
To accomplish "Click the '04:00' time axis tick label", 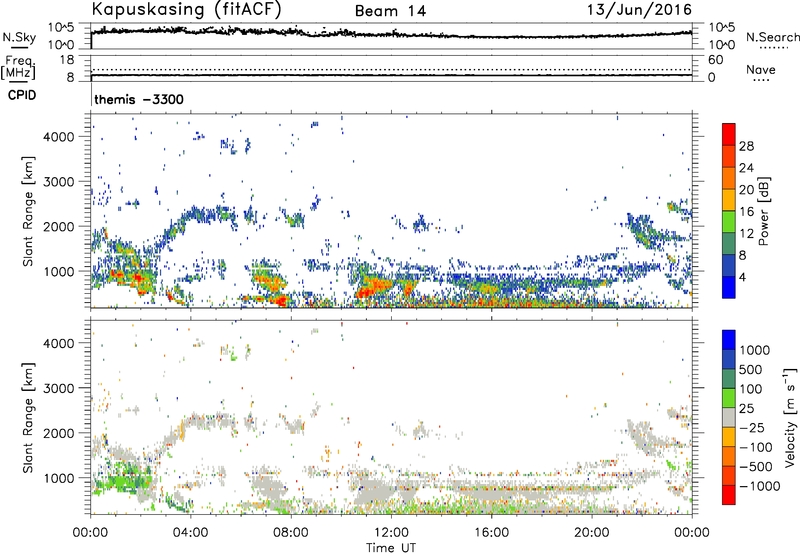I will coord(190,533).
